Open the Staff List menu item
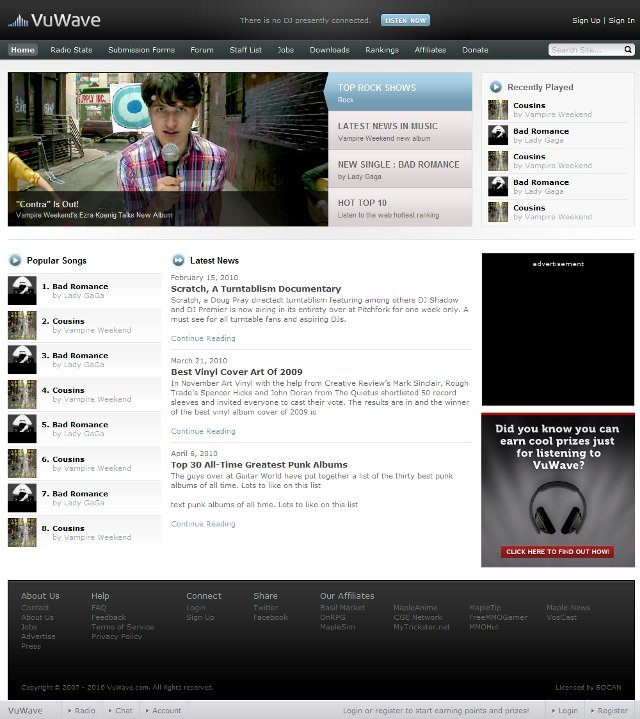The width and height of the screenshot is (640, 719). [x=245, y=50]
